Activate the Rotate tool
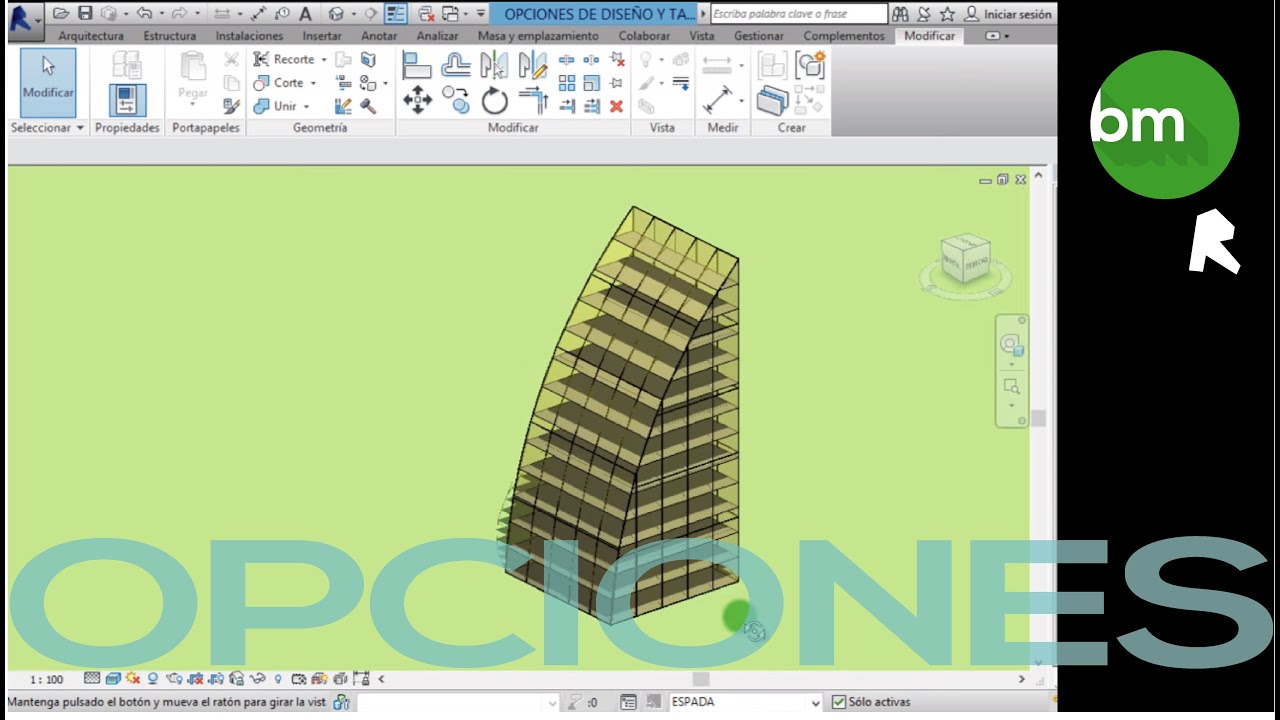1280x720 pixels. click(x=494, y=100)
